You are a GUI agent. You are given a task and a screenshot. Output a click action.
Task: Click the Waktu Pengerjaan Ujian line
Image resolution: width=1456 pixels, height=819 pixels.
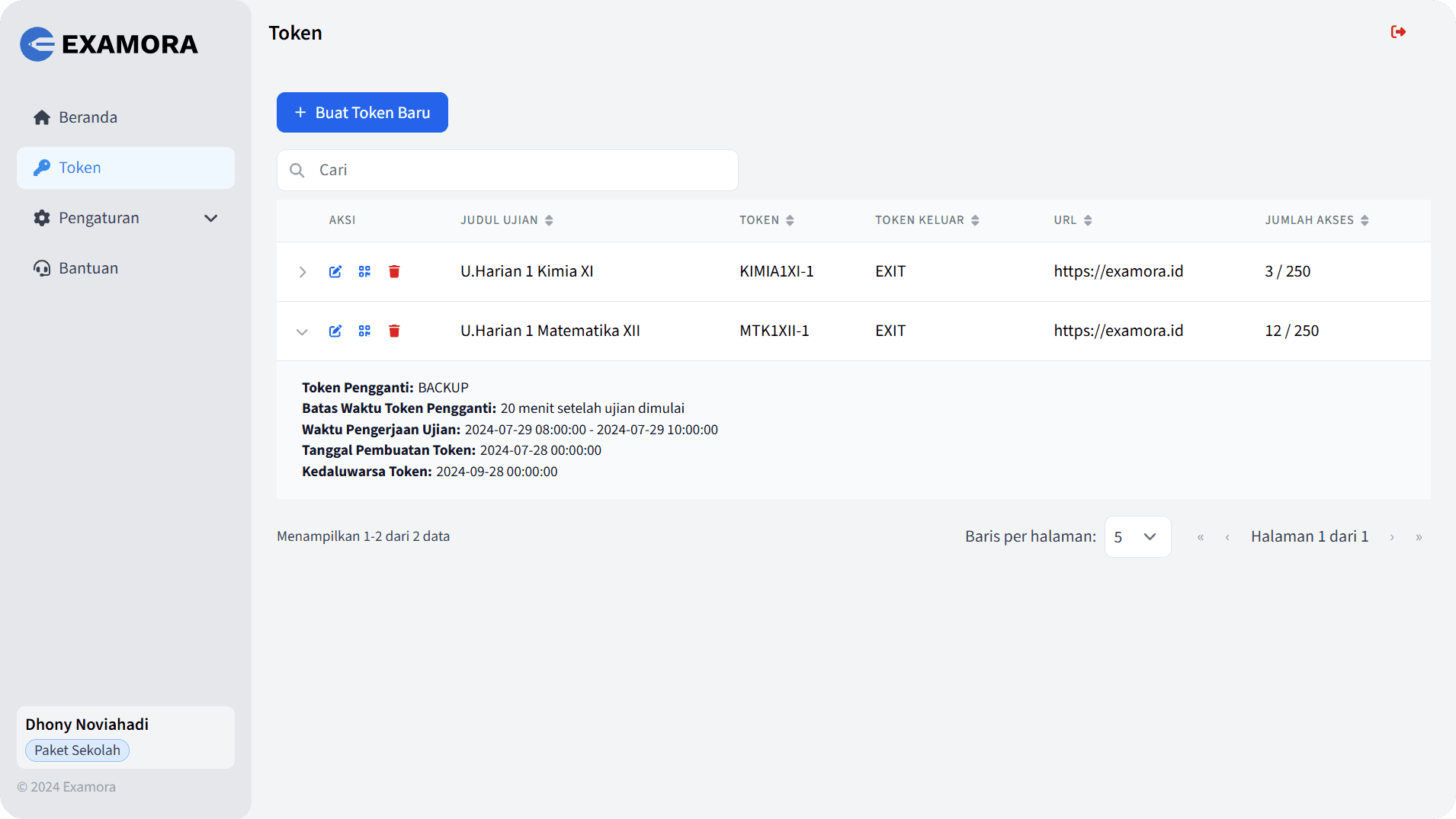(x=509, y=430)
